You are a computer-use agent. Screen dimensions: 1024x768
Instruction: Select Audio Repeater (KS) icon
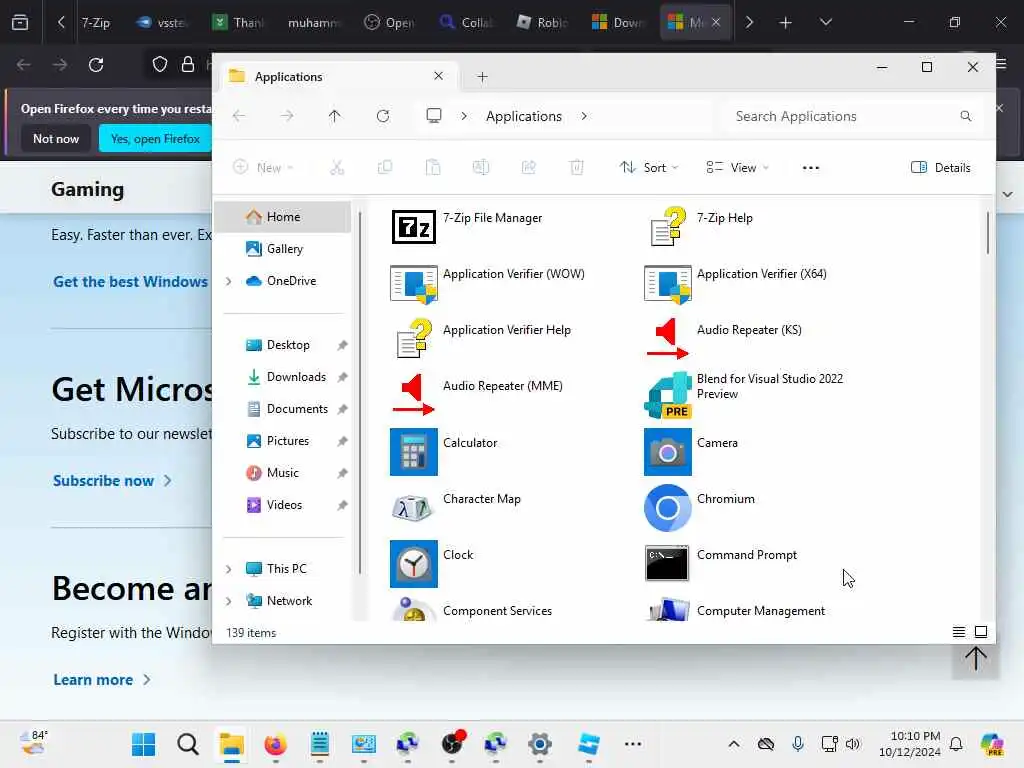667,339
